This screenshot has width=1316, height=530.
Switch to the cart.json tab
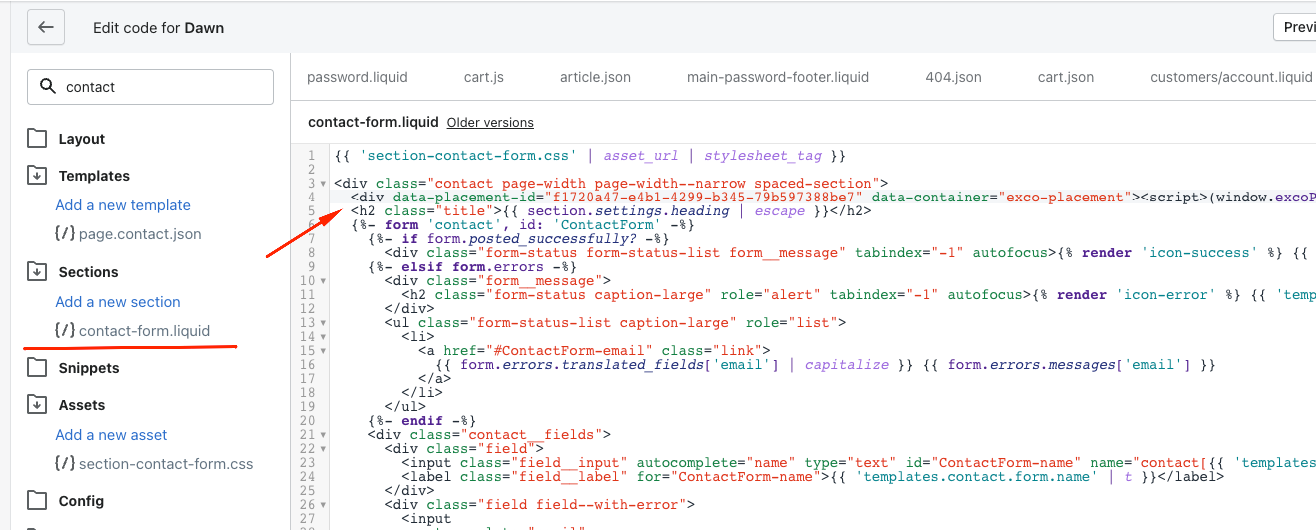(1066, 77)
